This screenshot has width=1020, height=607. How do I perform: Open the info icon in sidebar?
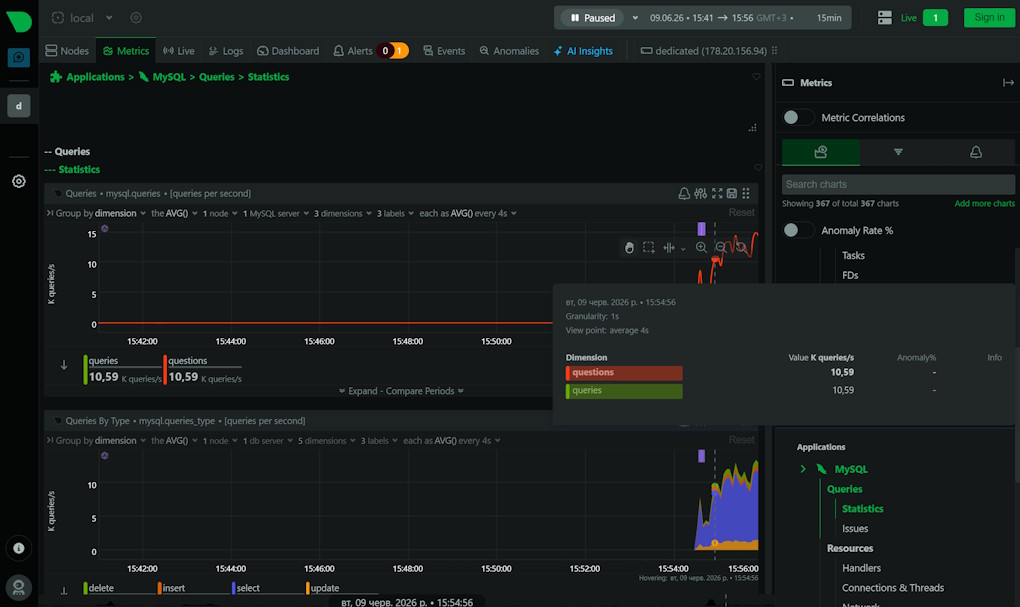point(19,548)
